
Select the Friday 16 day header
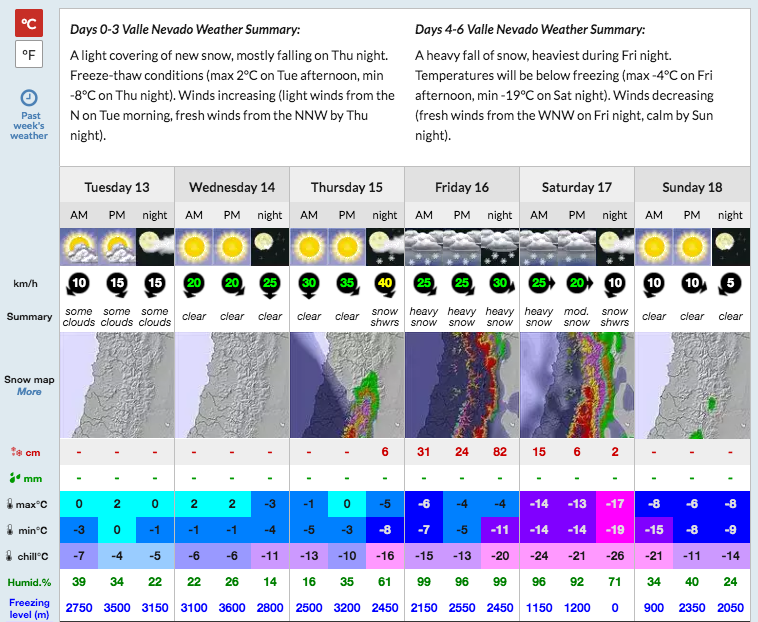pyautogui.click(x=462, y=187)
